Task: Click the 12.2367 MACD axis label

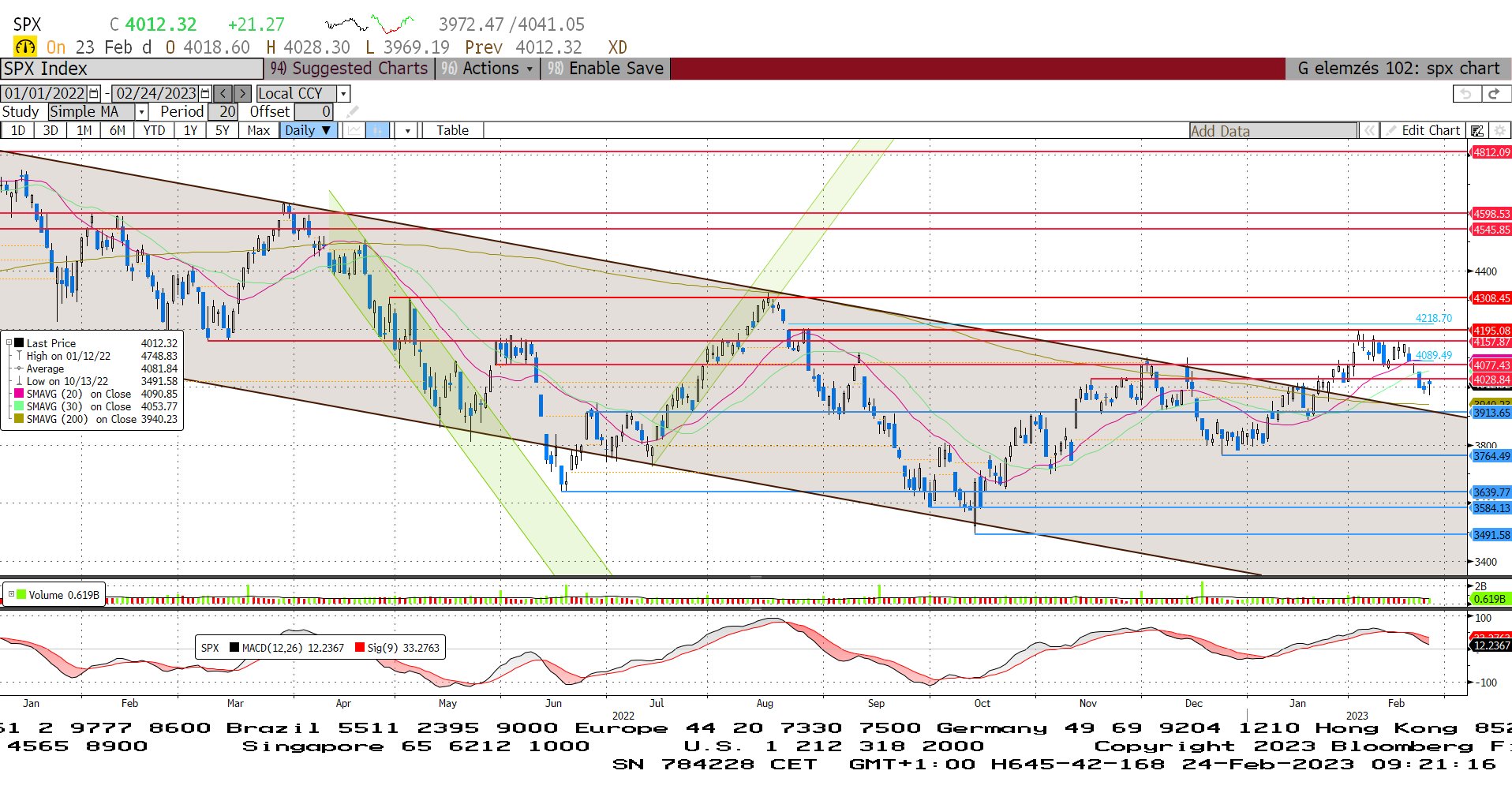Action: (1491, 645)
